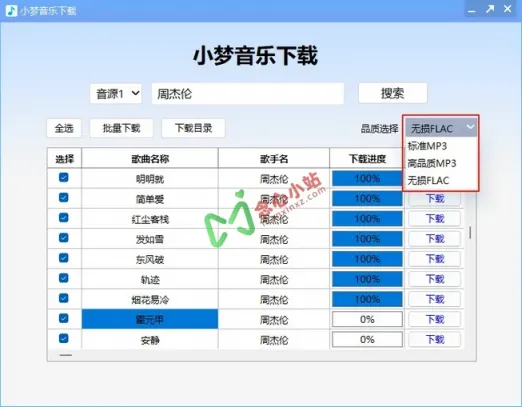Viewport: 522px width, 407px height.
Task: Minimize the 小梦音乐下载 window
Action: point(471,11)
